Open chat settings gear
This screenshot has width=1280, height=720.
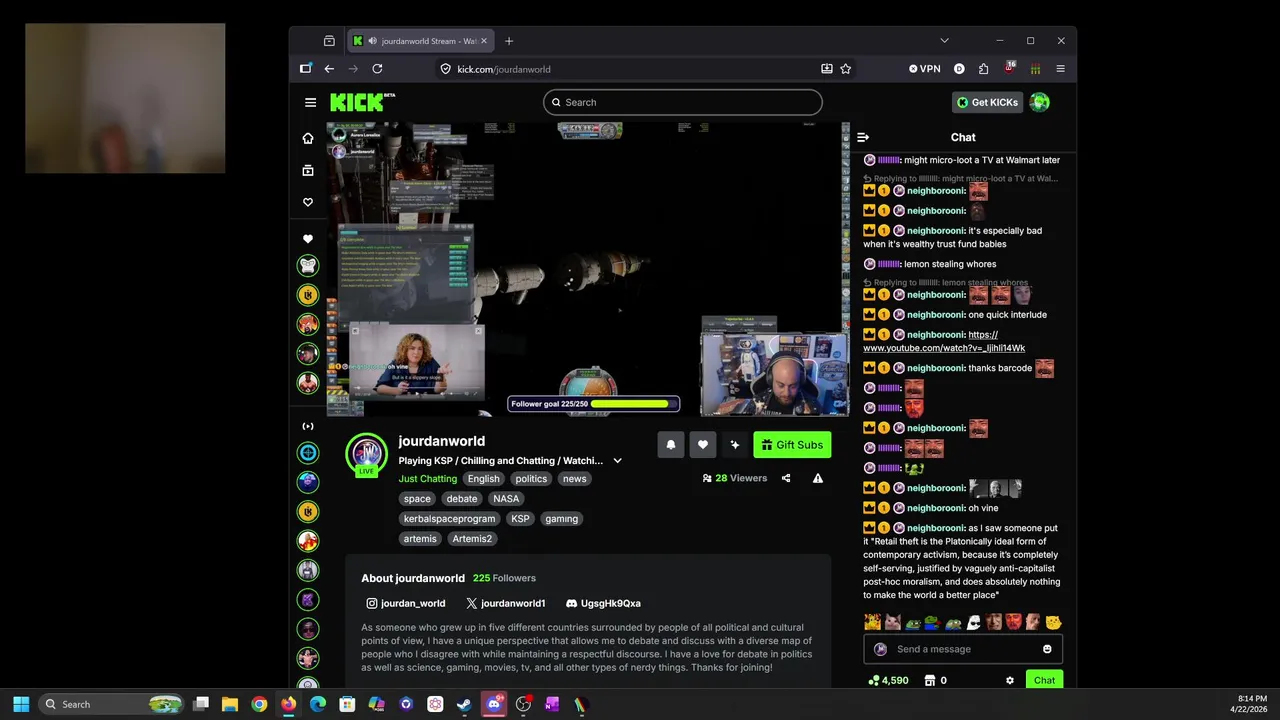1010,680
